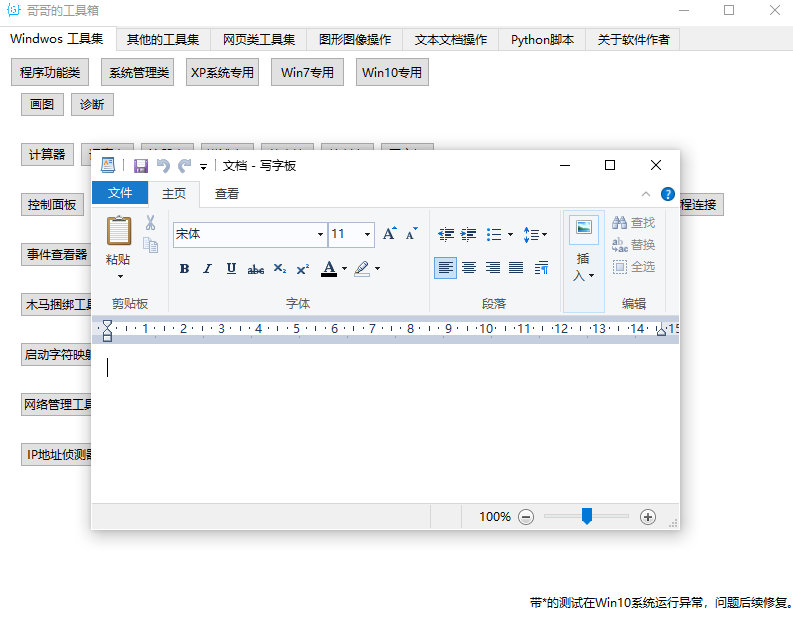Switch to the 查看 ribbon tab
Screen dimensions: 793x621
[x=227, y=194]
